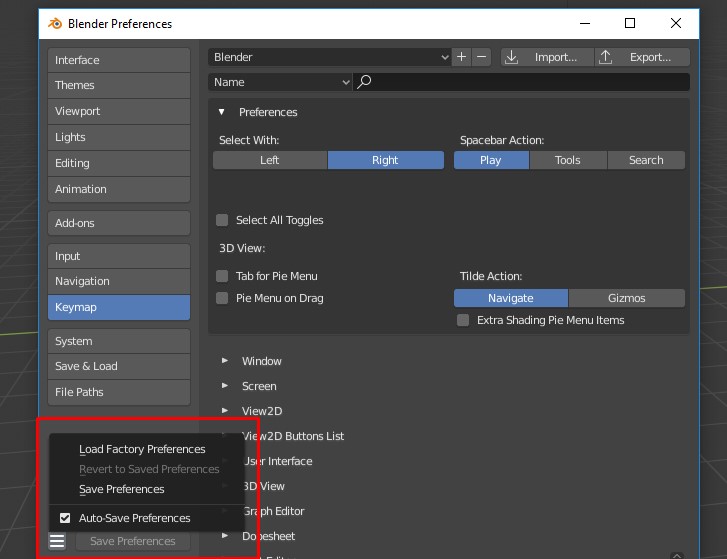The height and width of the screenshot is (559, 727).
Task: Click the disabled Save Preferences bottom button
Action: point(133,541)
